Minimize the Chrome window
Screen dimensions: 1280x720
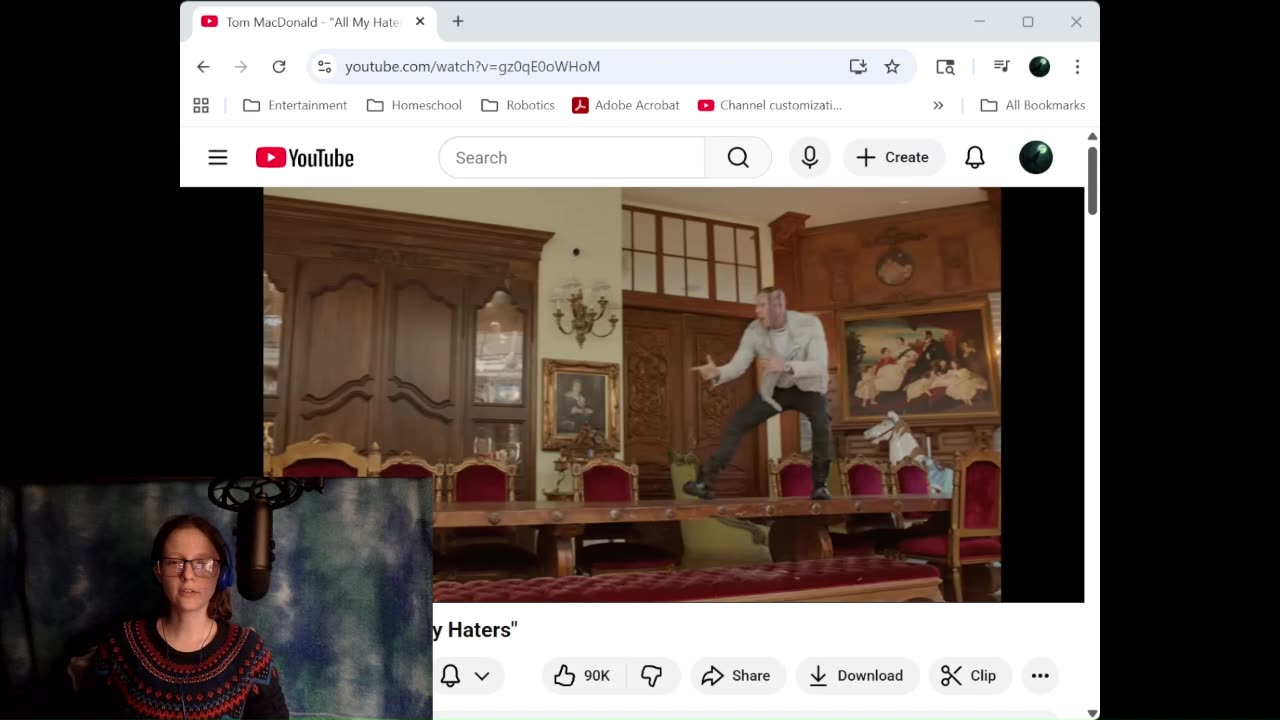(x=980, y=22)
